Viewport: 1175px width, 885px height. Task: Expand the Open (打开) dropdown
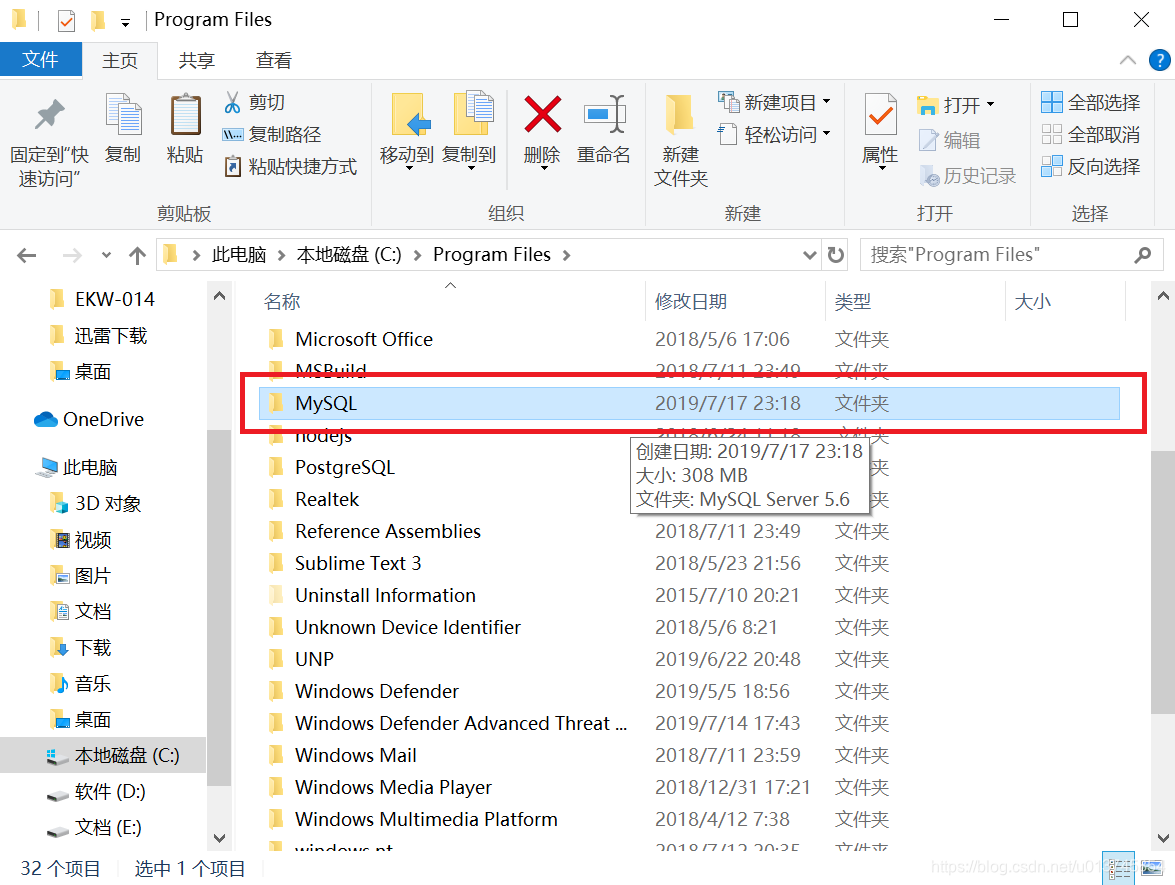tap(956, 105)
